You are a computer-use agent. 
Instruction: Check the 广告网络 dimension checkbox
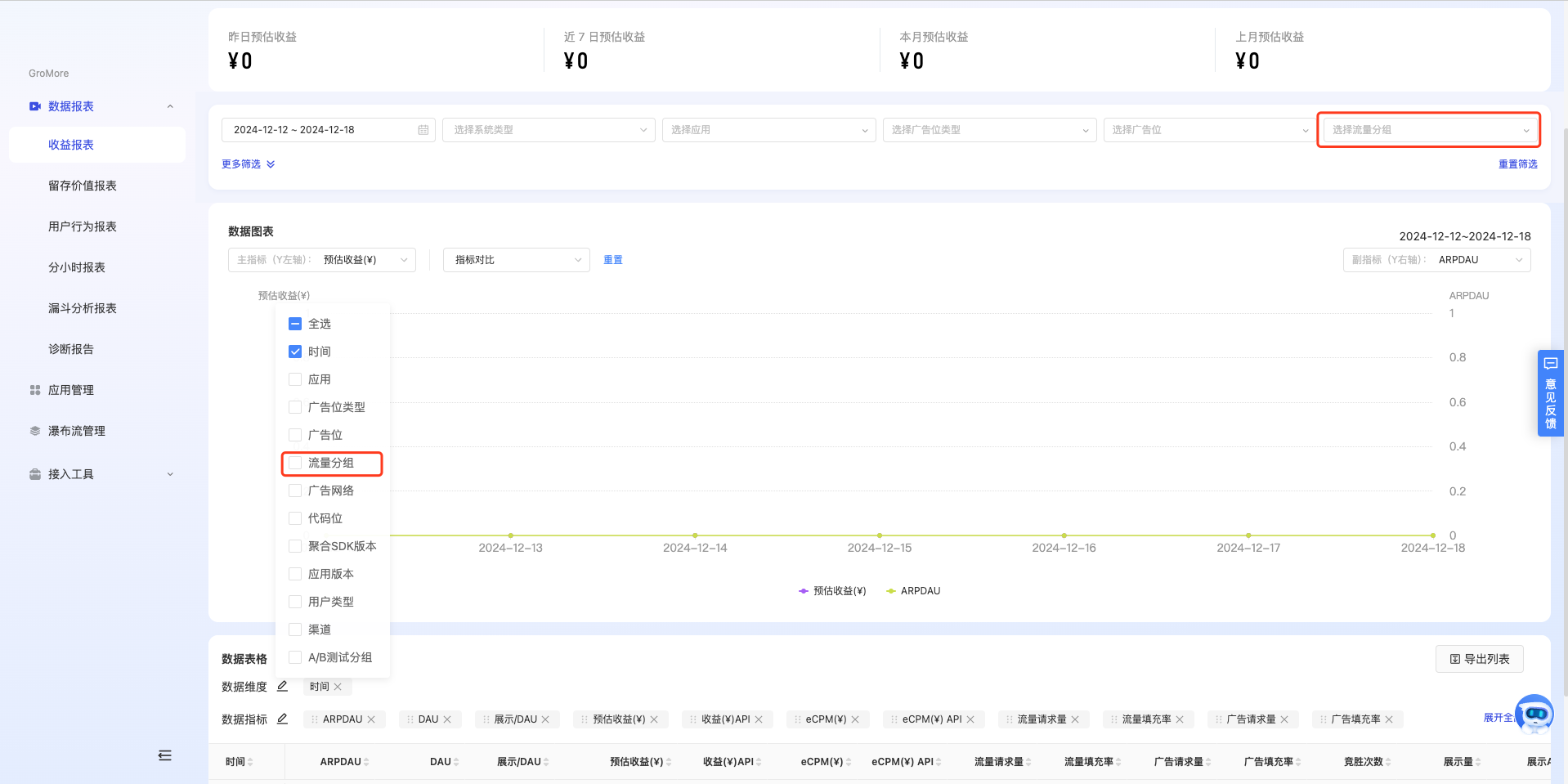tap(295, 491)
